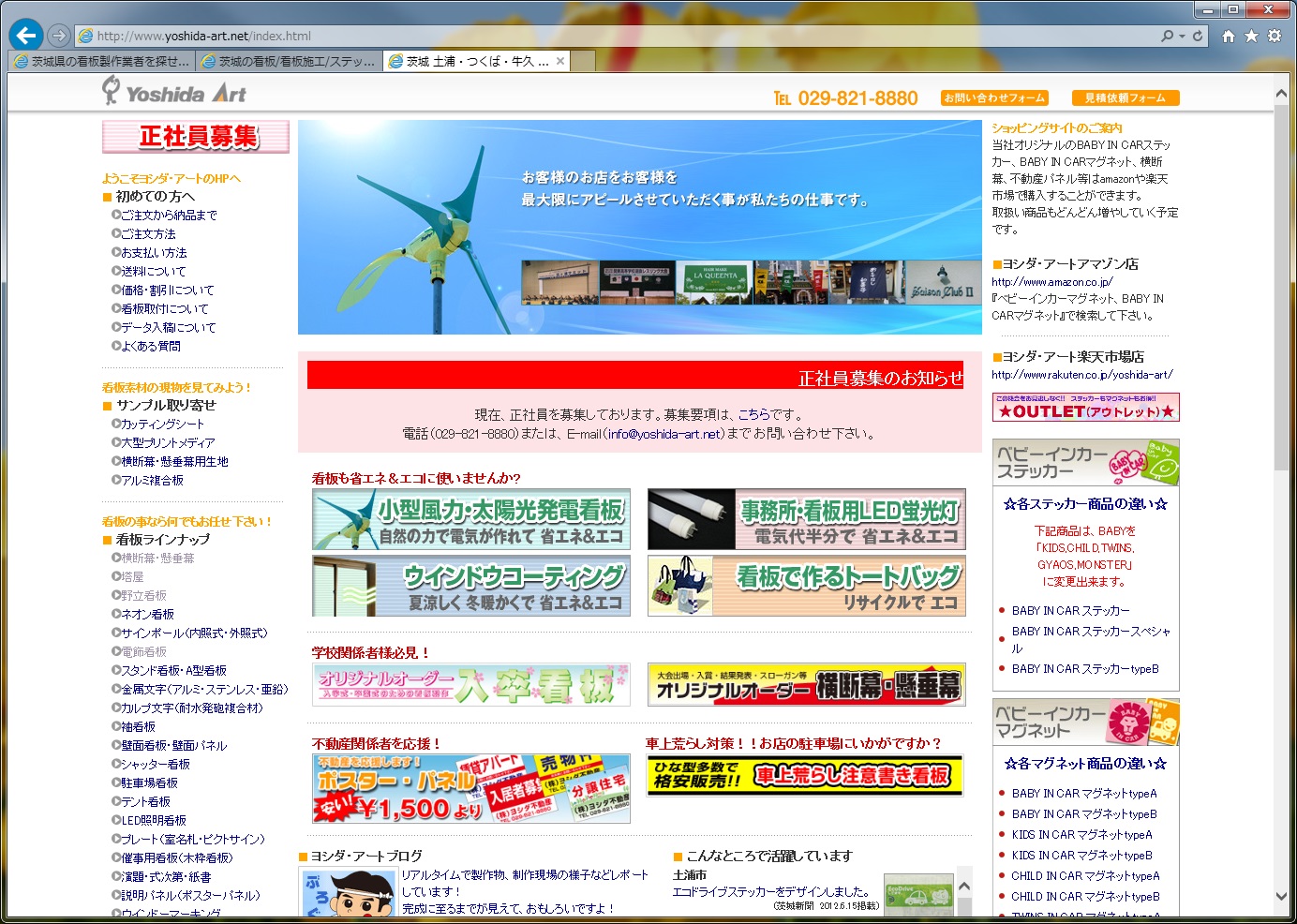Click the info@yoshida-art.net email link
This screenshot has height=924, width=1297.
tap(664, 434)
